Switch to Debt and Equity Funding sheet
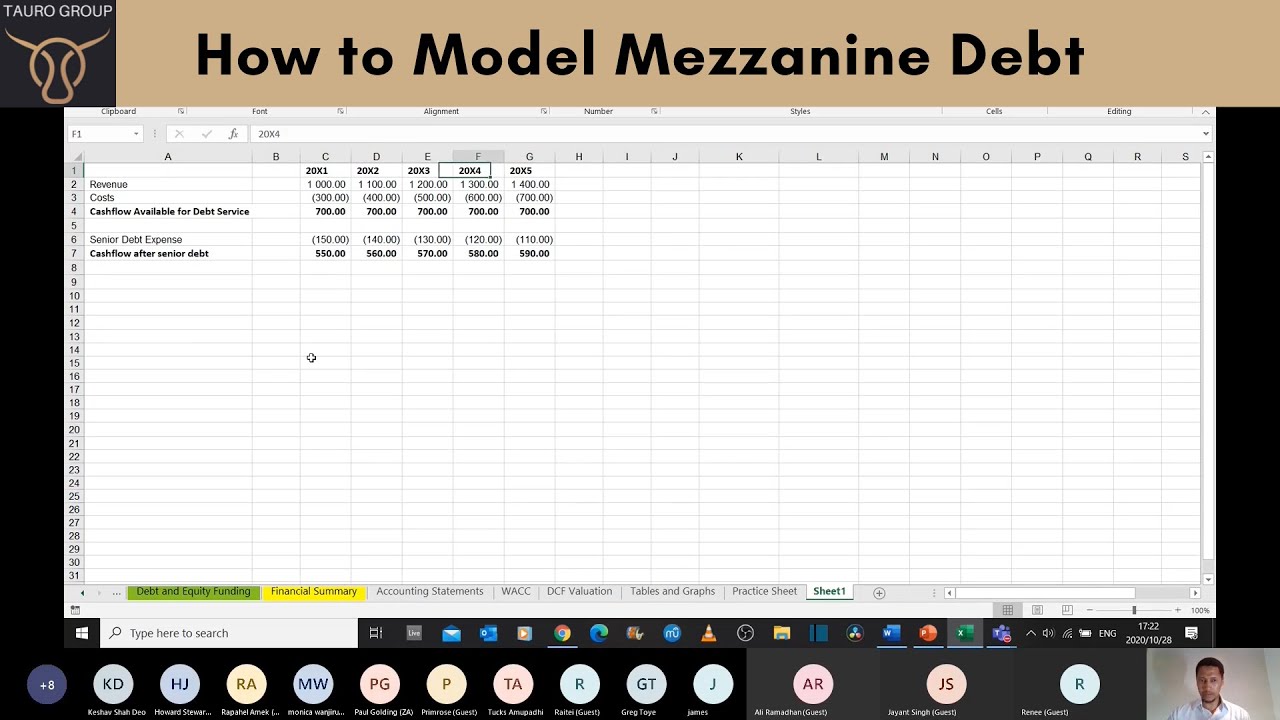This screenshot has height=720, width=1280. pos(193,592)
